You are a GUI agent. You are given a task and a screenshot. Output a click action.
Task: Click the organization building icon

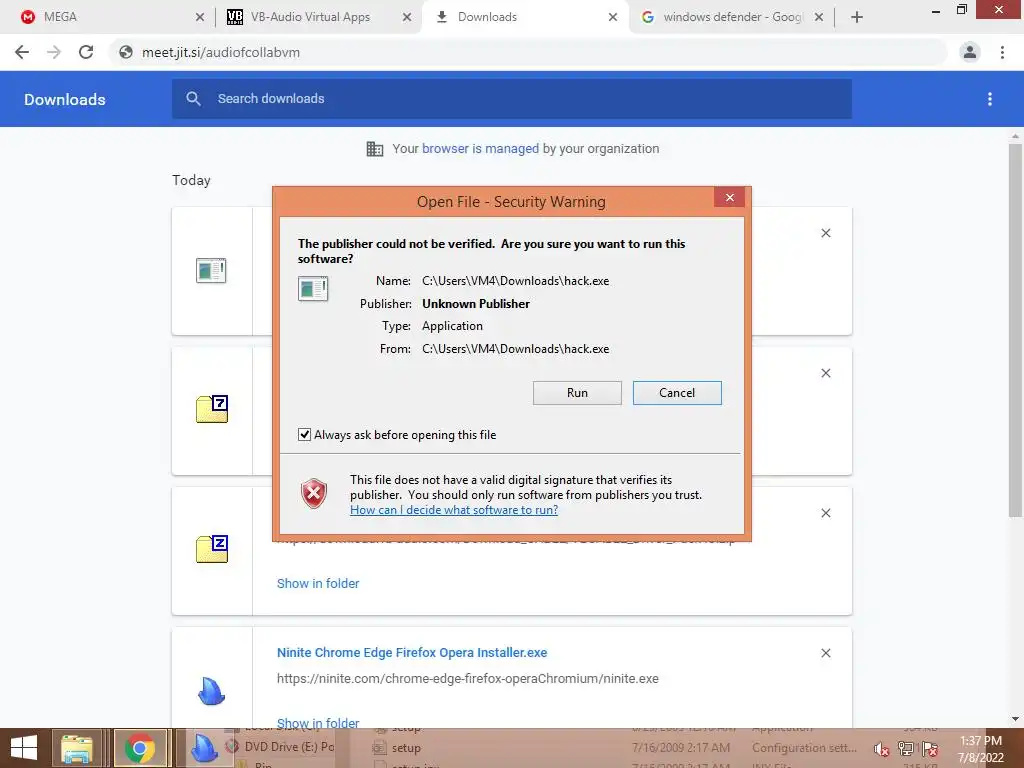(375, 149)
